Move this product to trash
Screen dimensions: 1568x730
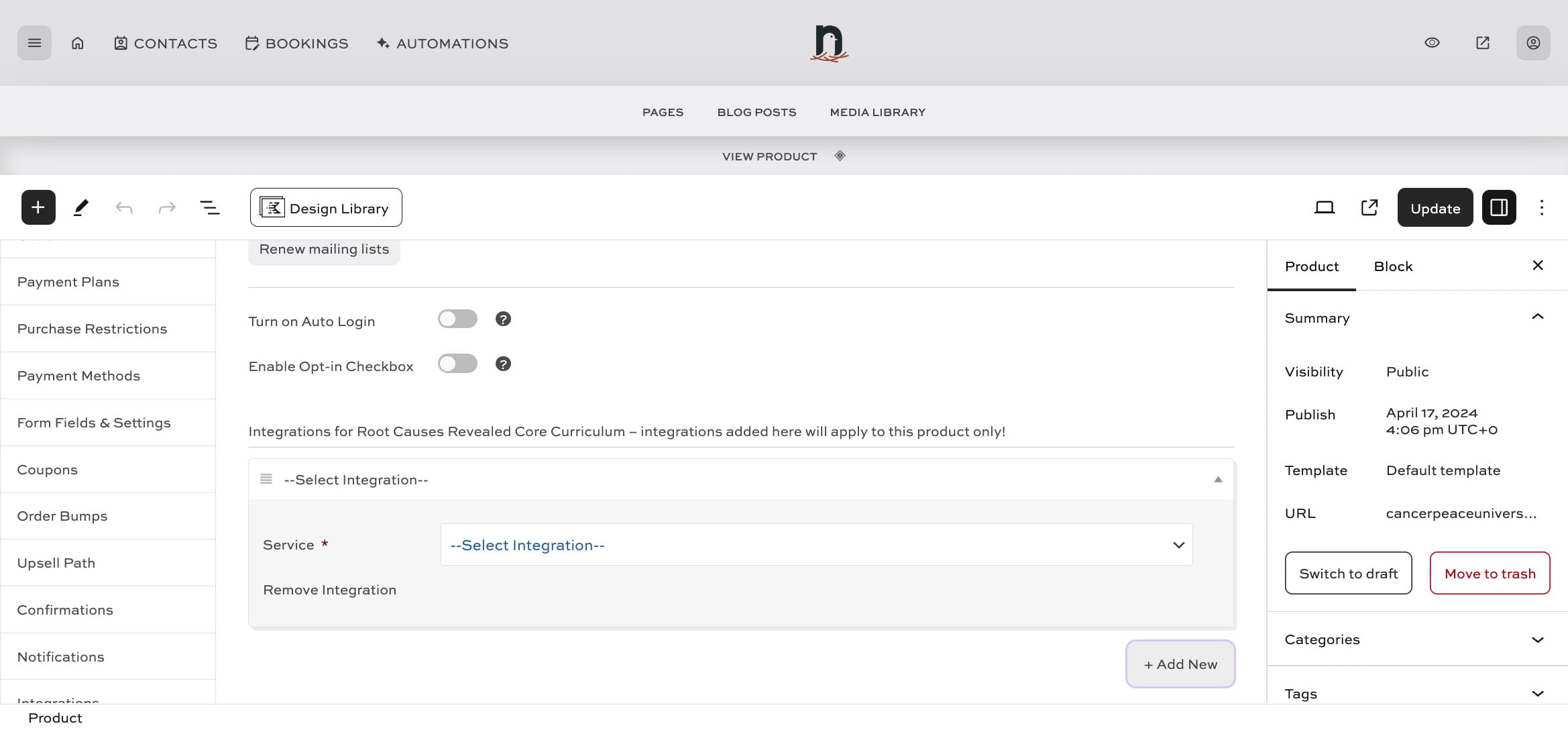click(x=1490, y=573)
